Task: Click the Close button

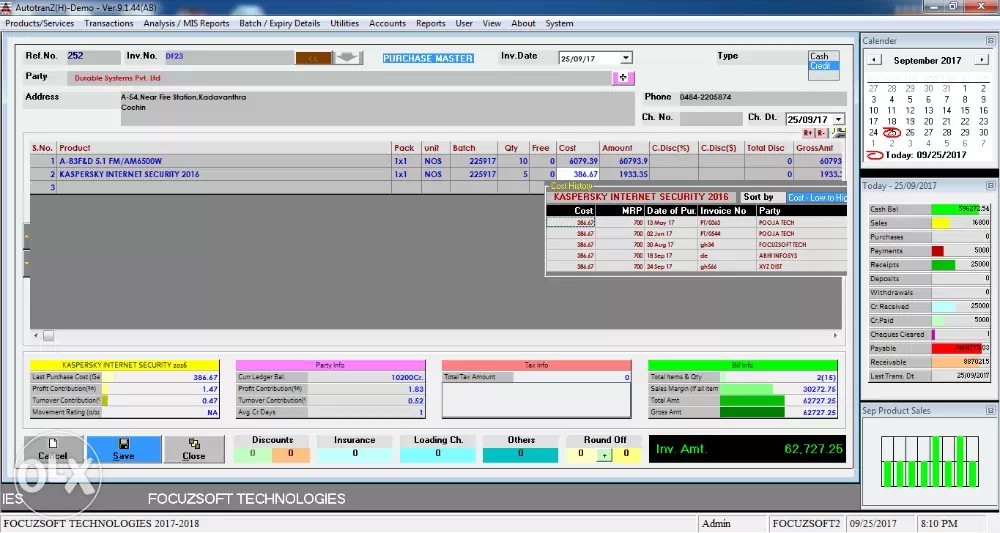Action: [194, 449]
